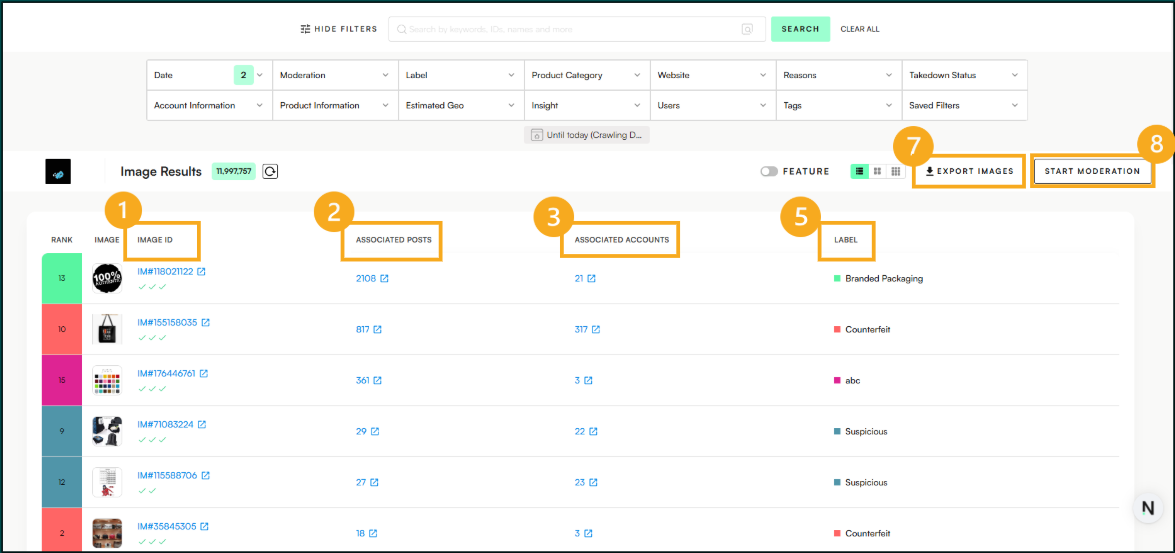Viewport: 1175px width, 553px height.
Task: Open link icon next to 361 posts
Action: (x=378, y=381)
